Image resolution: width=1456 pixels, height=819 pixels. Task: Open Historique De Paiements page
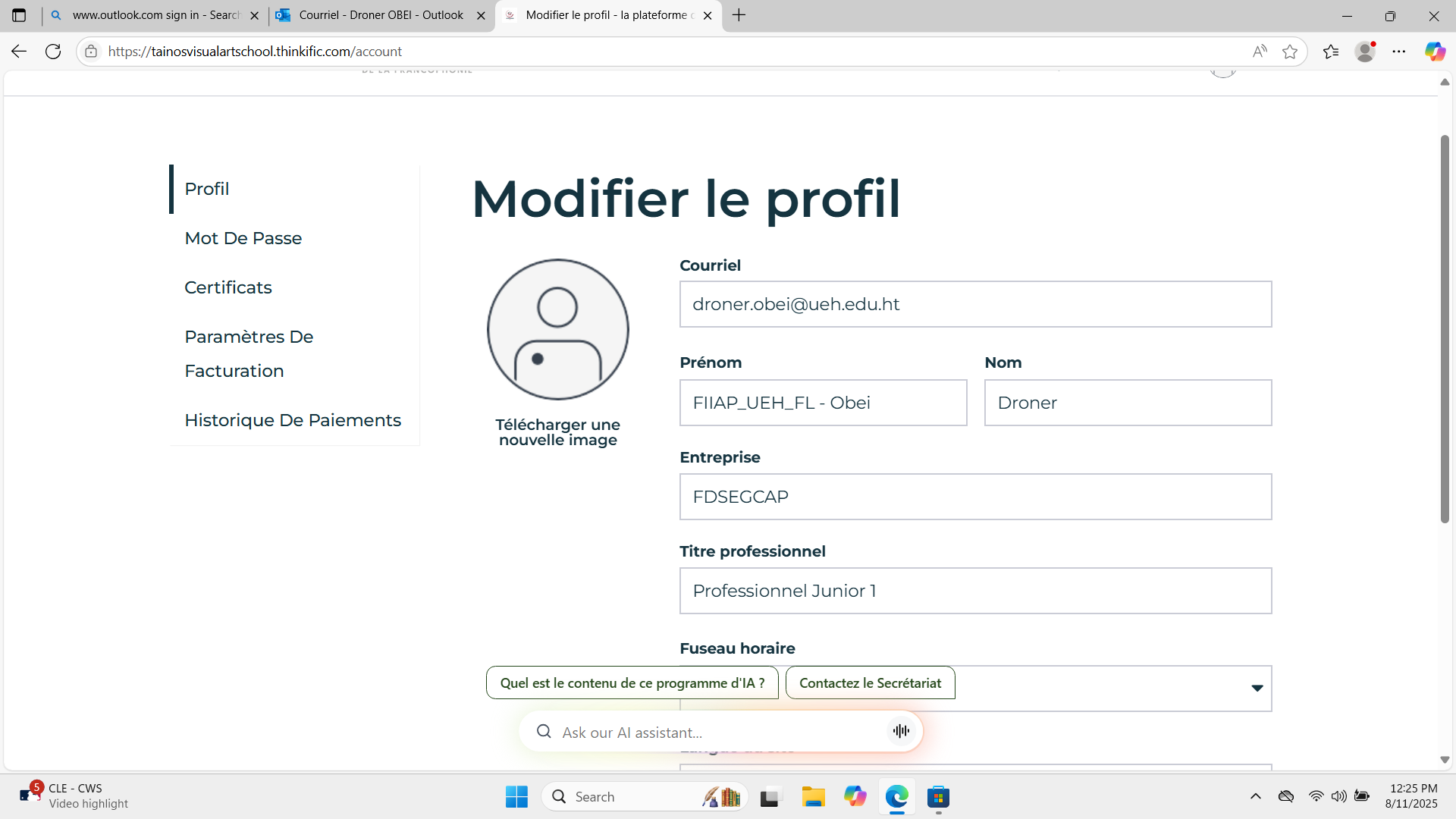[292, 420]
